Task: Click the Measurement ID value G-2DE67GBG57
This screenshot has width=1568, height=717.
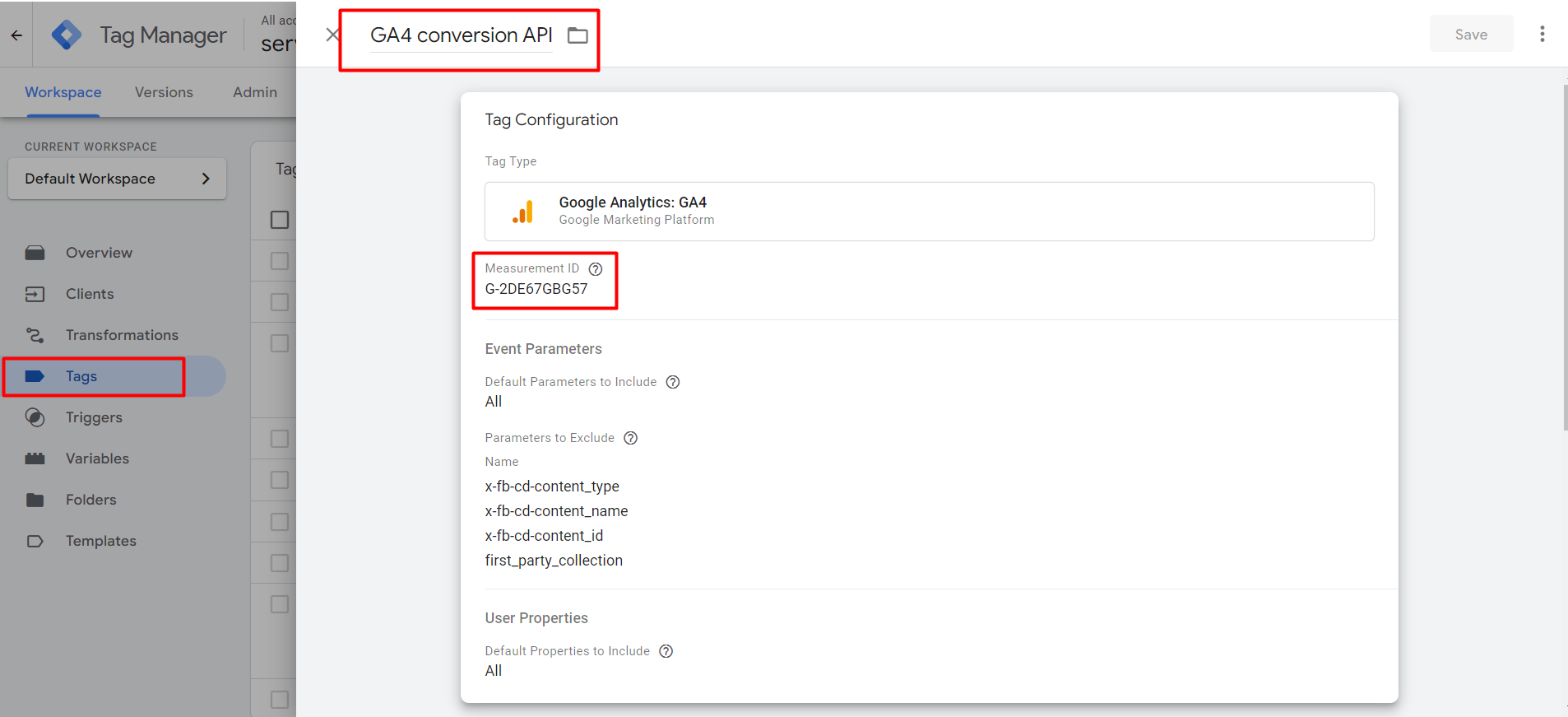Action: 536,289
